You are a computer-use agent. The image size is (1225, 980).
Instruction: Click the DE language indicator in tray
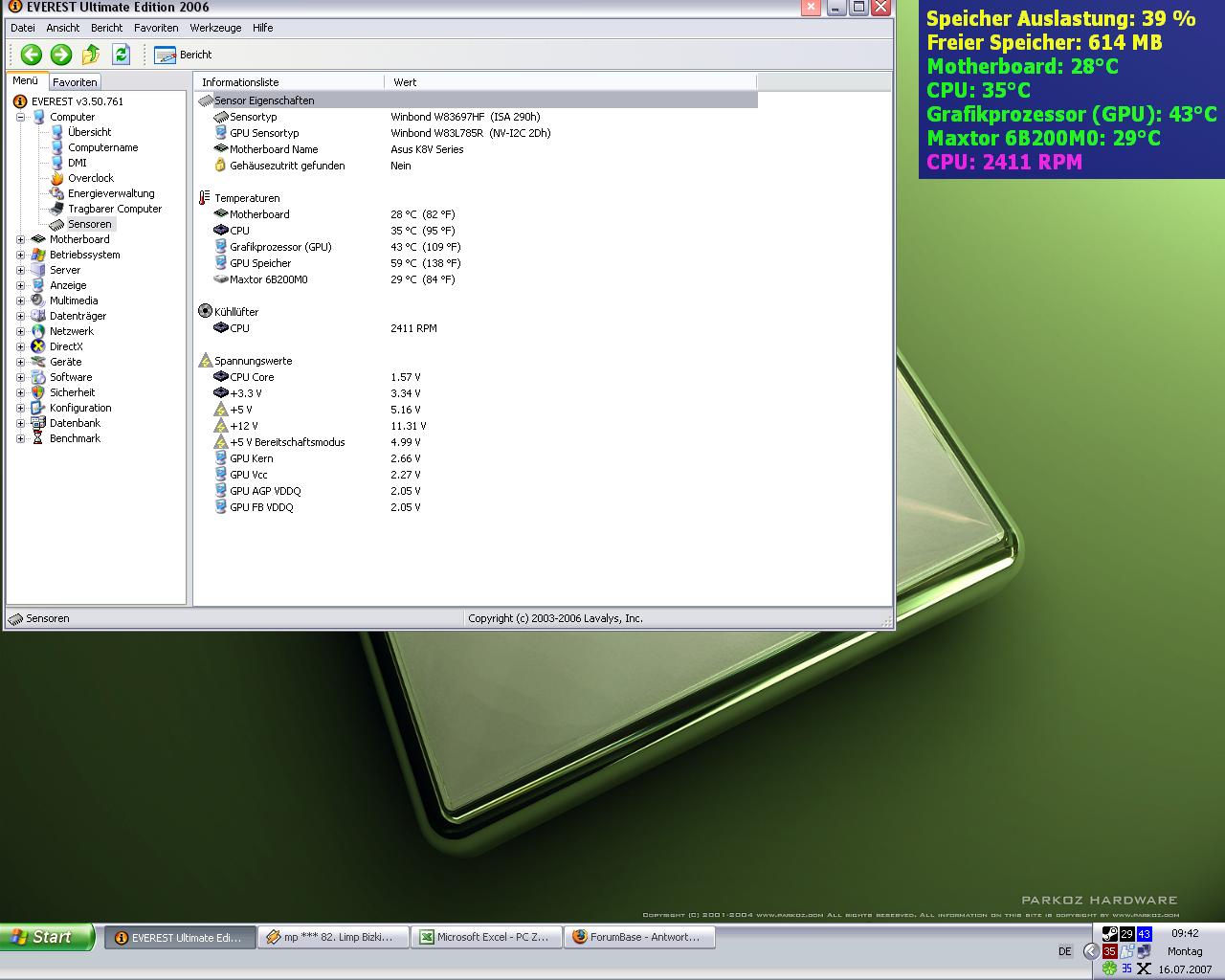coord(1065,951)
